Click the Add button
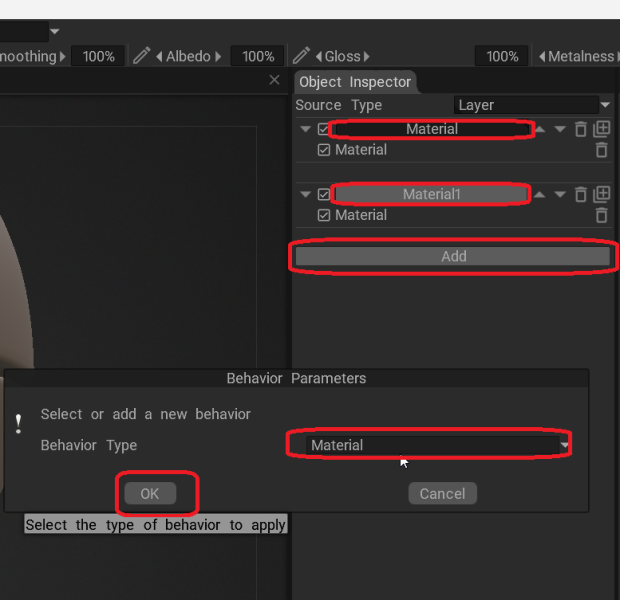This screenshot has width=620, height=600. pos(453,256)
